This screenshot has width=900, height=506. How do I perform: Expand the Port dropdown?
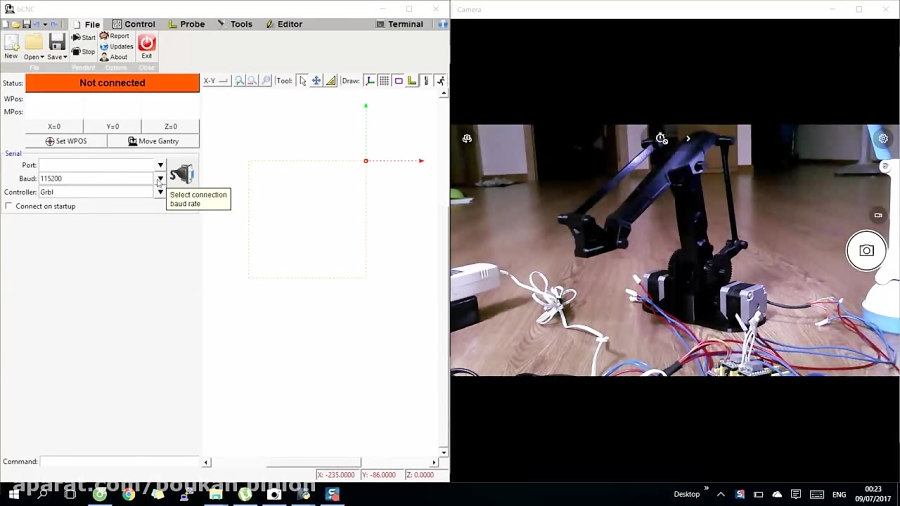pyautogui.click(x=160, y=165)
